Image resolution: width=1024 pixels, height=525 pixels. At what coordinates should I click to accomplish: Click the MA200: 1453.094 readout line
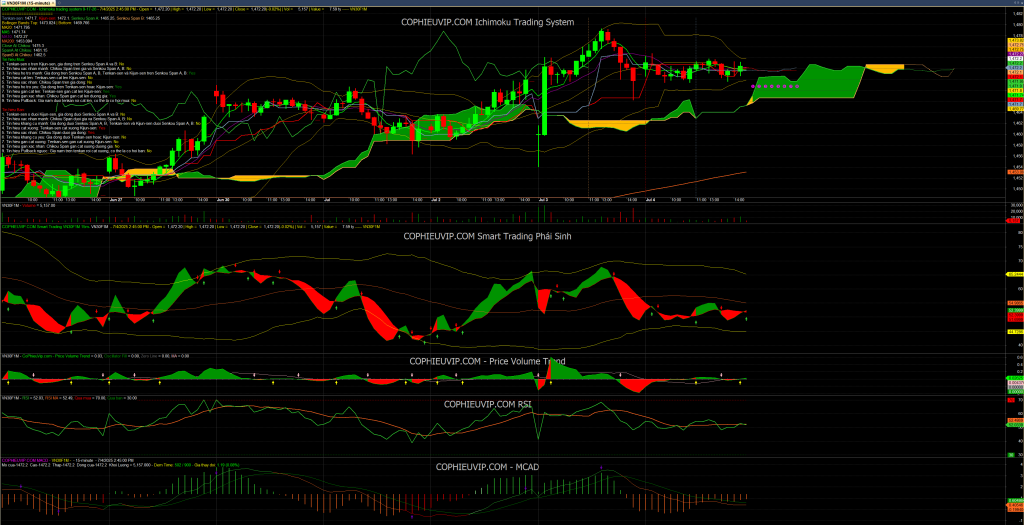pyautogui.click(x=17, y=41)
